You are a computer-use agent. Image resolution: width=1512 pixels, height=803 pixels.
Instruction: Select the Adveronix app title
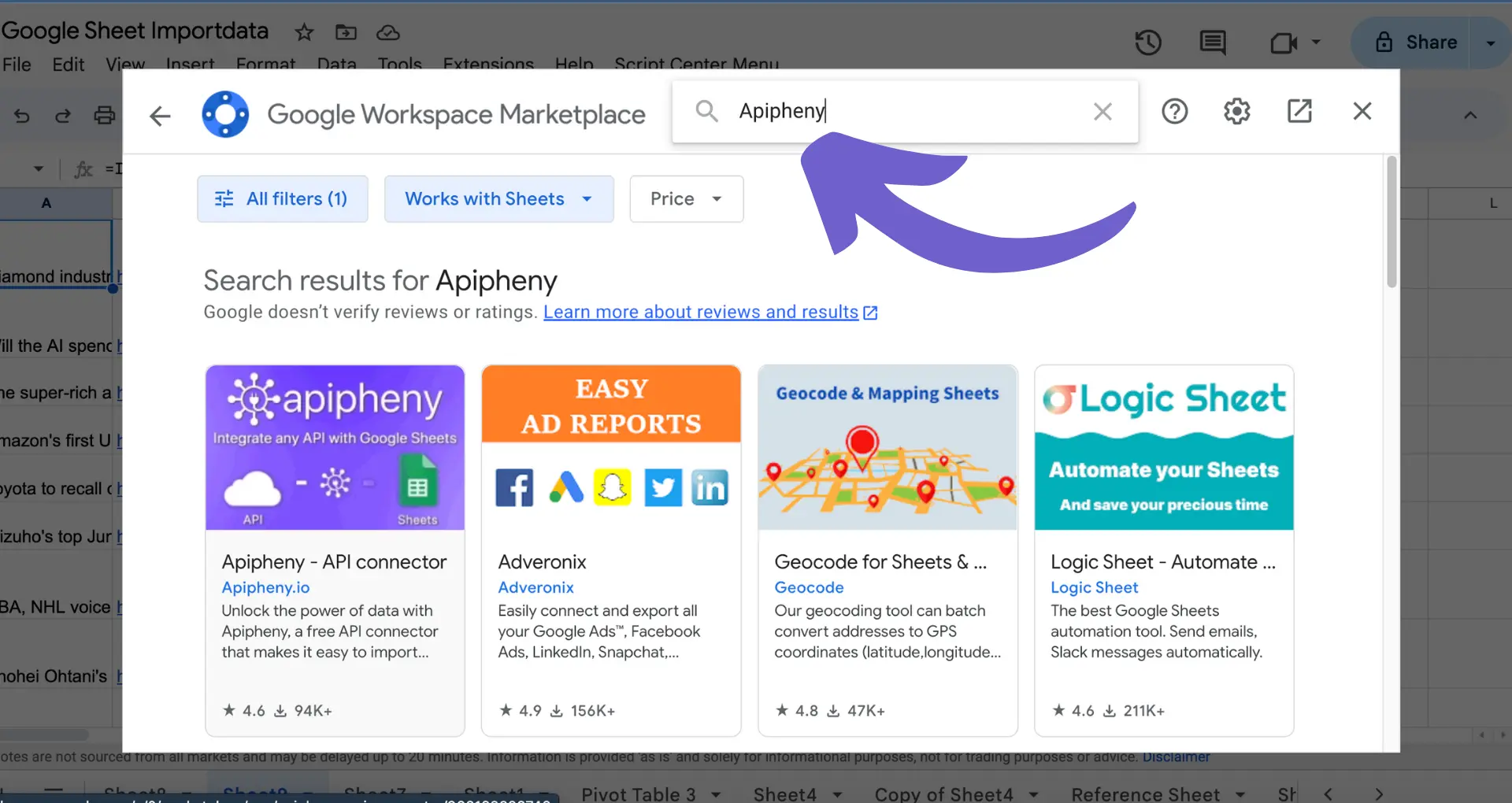coord(542,562)
